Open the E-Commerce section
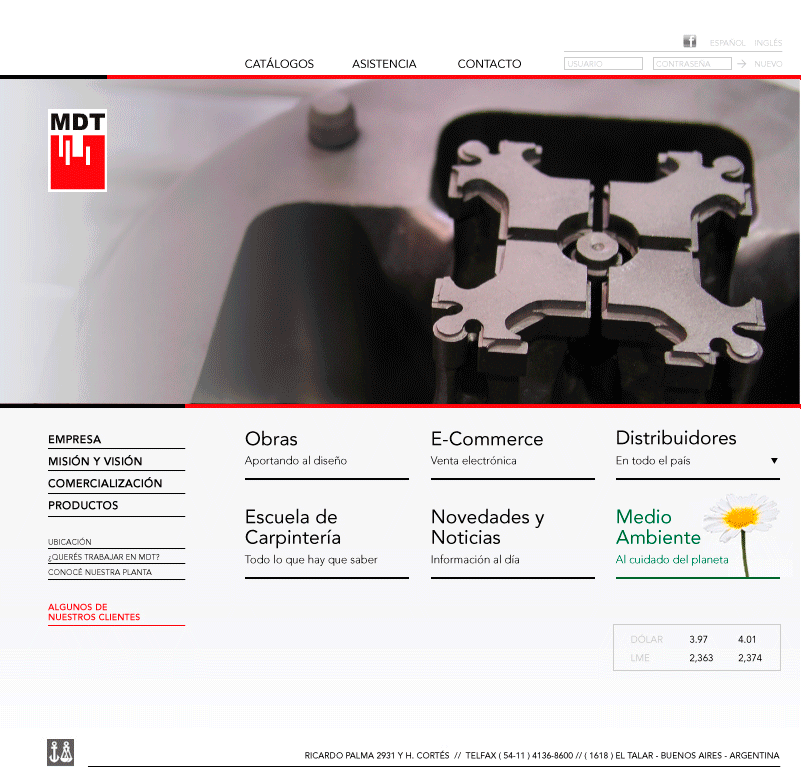 click(487, 439)
